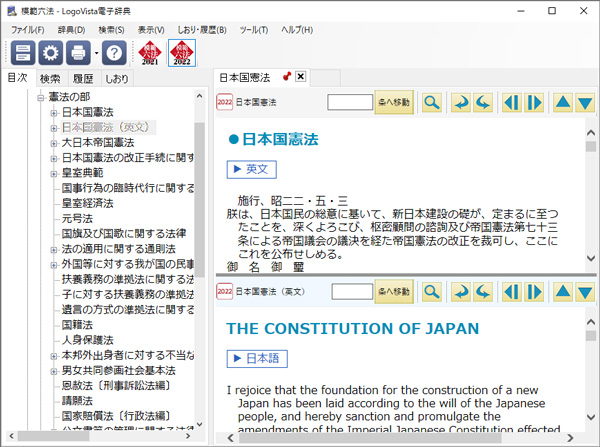Open help via question mark icon
This screenshot has height=447, width=600.
click(114, 52)
